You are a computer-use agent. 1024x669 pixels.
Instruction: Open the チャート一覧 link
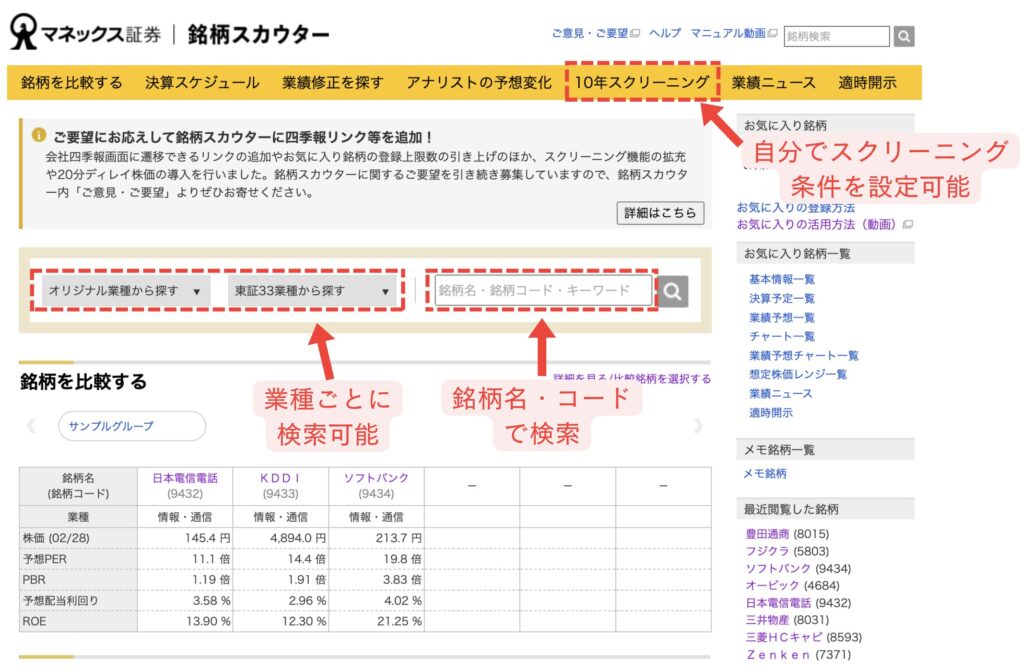(782, 336)
